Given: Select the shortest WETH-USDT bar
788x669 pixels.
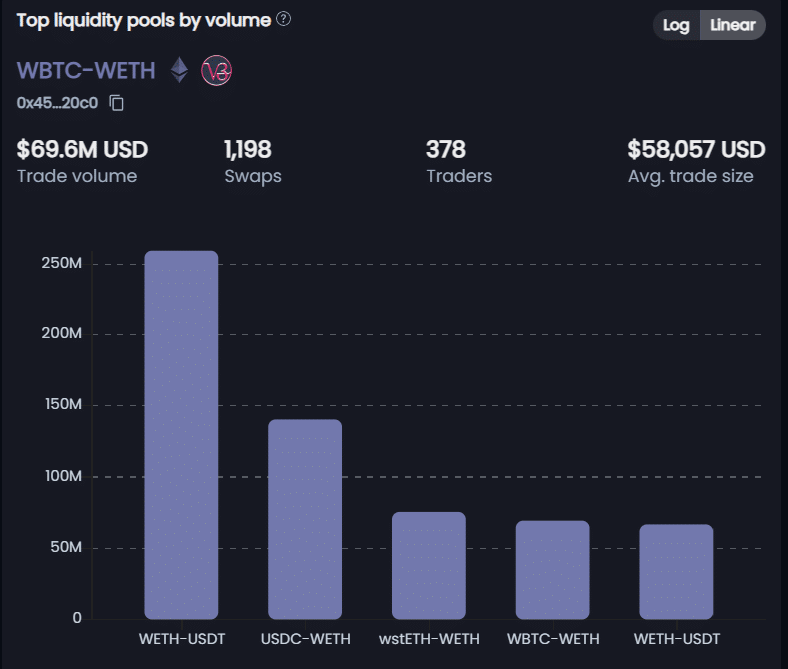Looking at the screenshot, I should tap(676, 572).
